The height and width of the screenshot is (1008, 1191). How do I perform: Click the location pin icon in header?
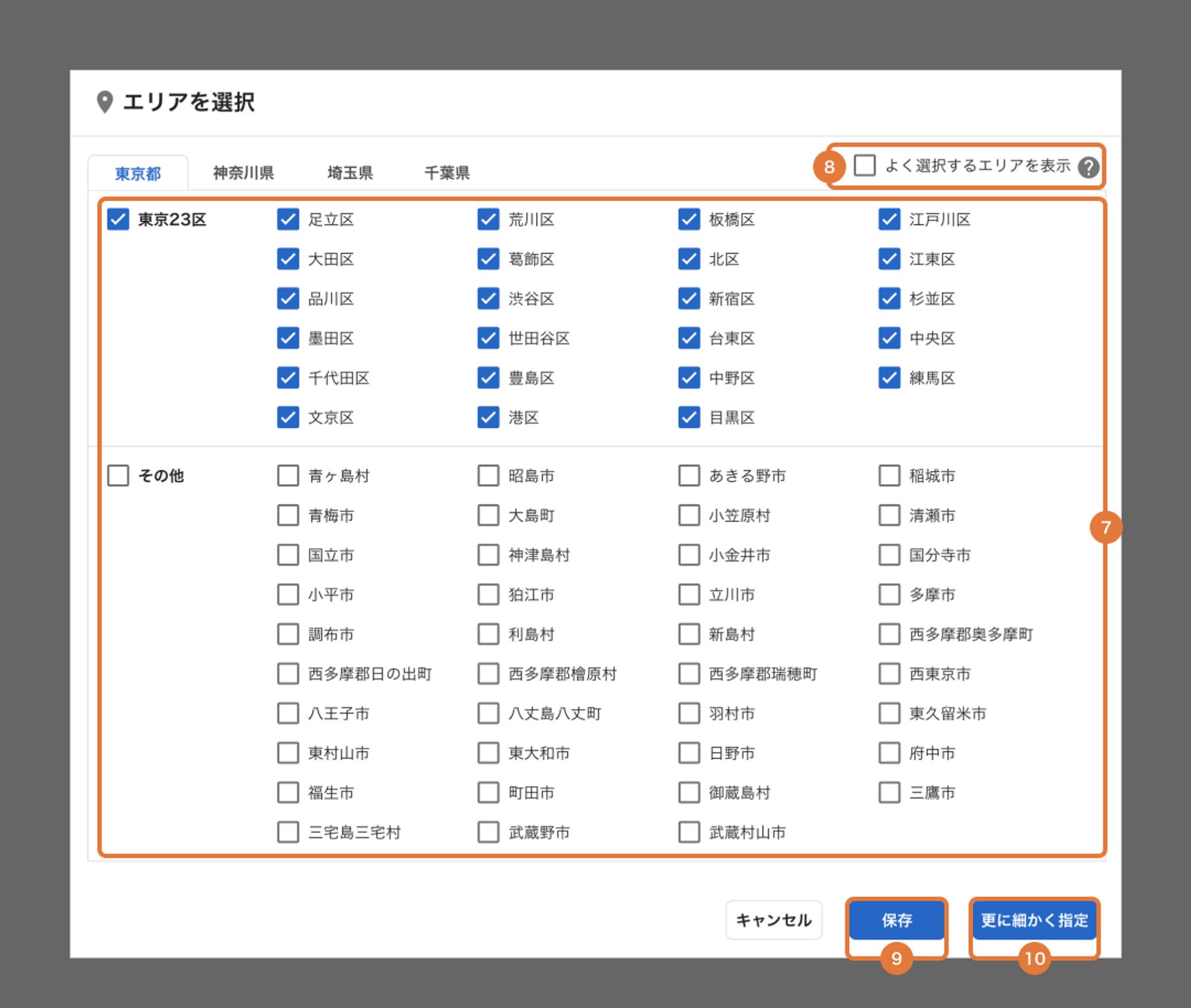click(105, 102)
